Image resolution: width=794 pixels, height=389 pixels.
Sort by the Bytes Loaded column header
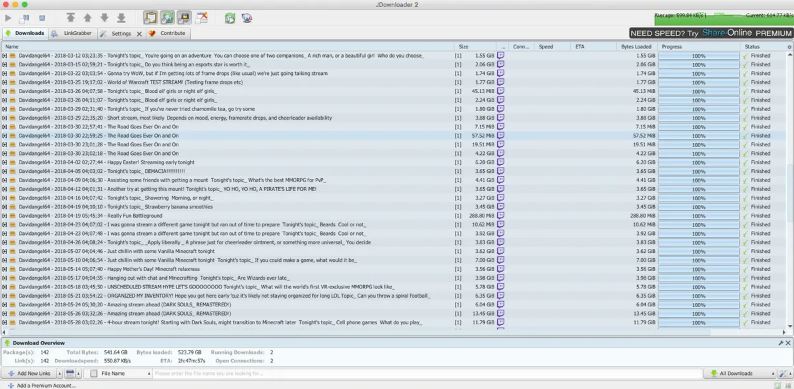(x=636, y=47)
